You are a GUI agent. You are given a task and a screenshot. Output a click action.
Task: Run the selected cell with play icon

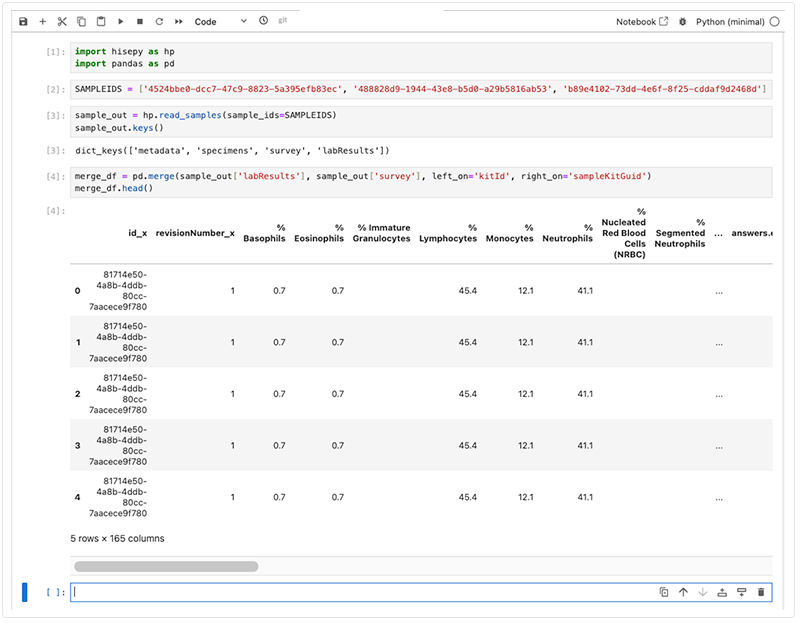pyautogui.click(x=120, y=21)
